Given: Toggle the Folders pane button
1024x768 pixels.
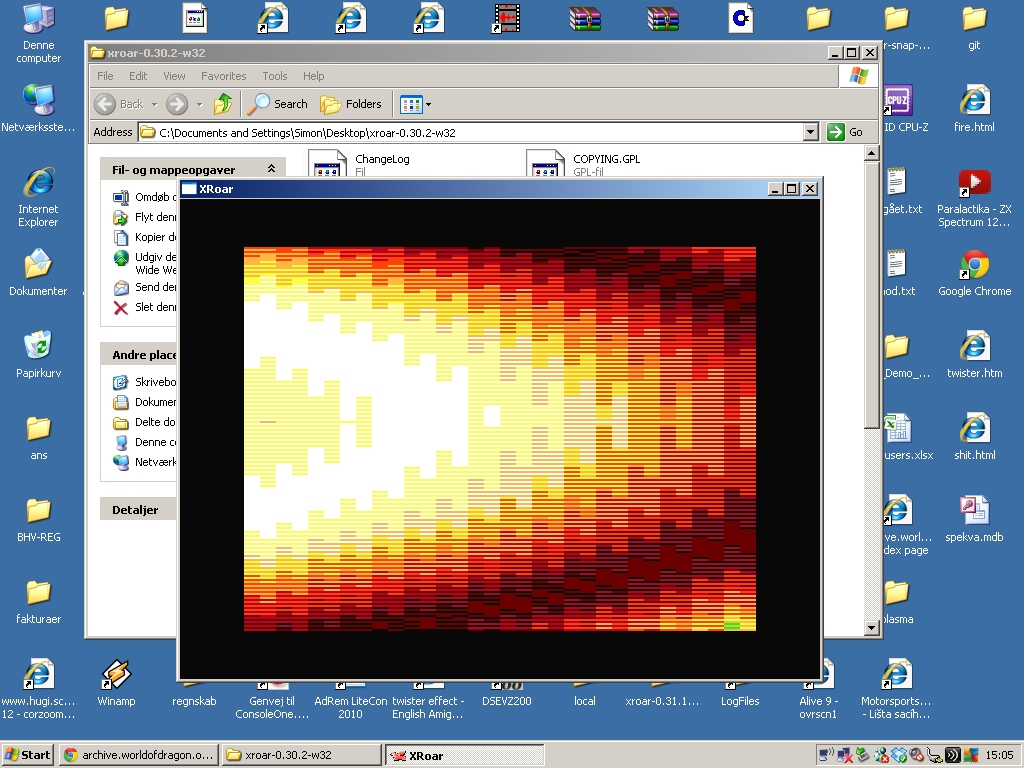Looking at the screenshot, I should 351,104.
